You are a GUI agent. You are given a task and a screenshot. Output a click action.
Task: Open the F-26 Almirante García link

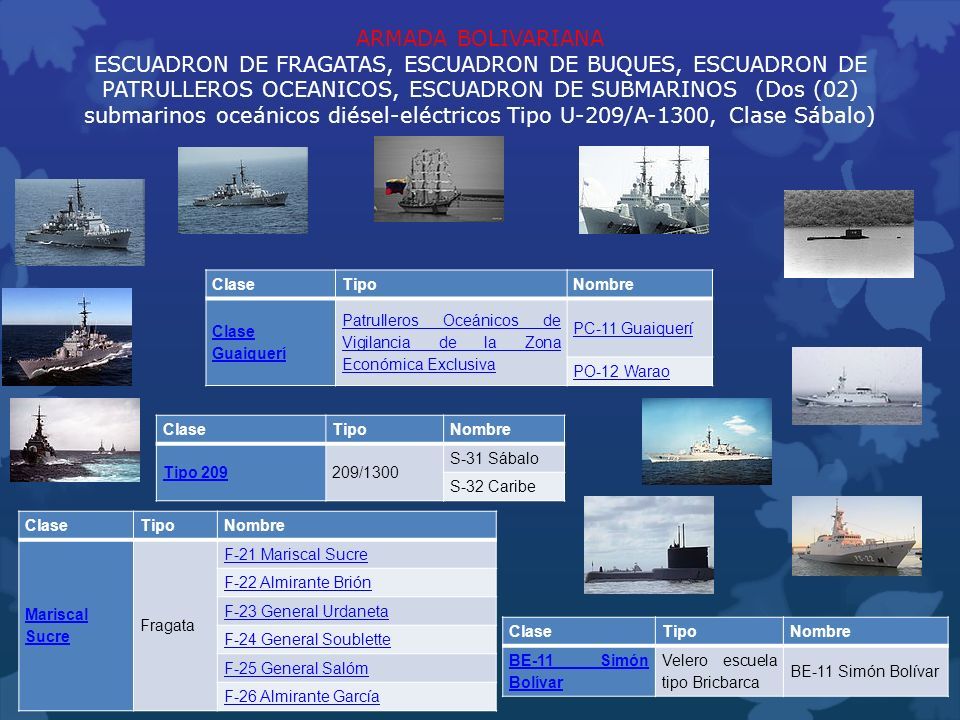[x=302, y=697]
